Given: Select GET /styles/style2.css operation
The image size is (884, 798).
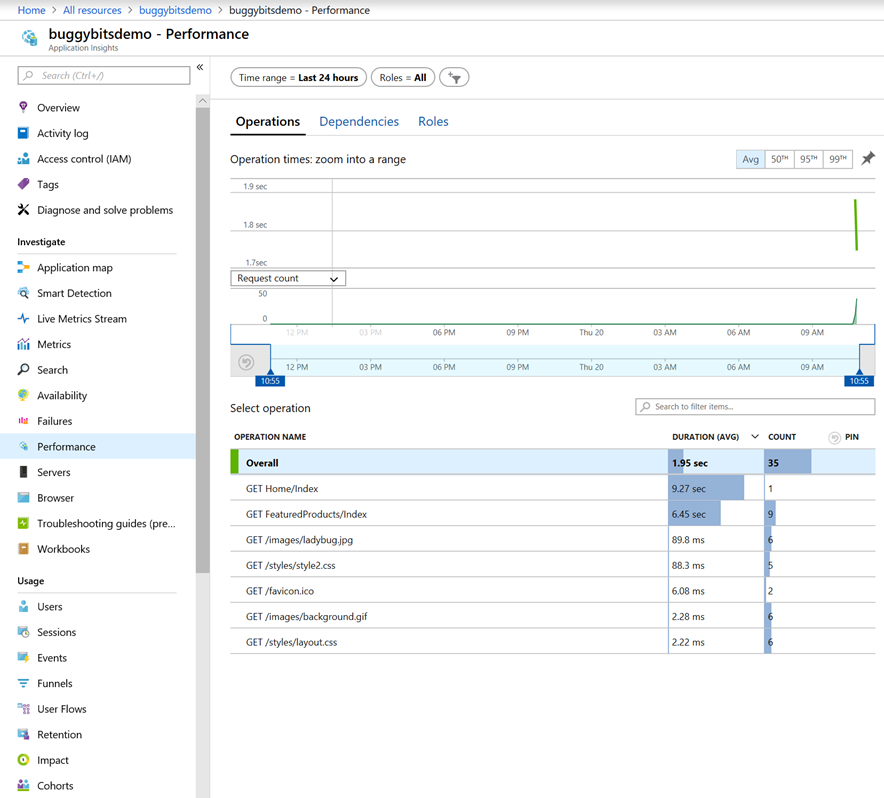Looking at the screenshot, I should tap(553, 565).
